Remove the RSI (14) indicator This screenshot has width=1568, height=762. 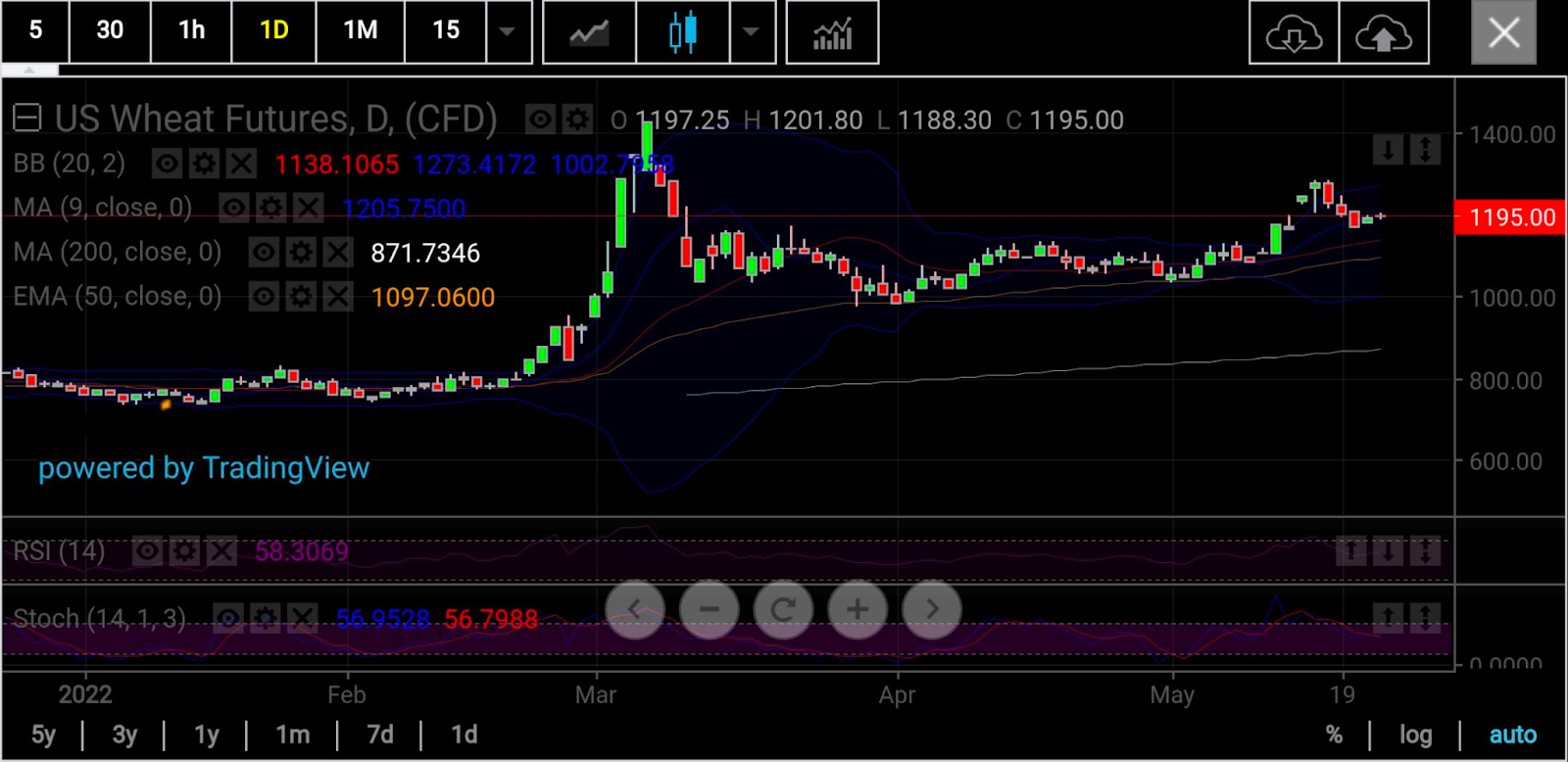(x=221, y=551)
